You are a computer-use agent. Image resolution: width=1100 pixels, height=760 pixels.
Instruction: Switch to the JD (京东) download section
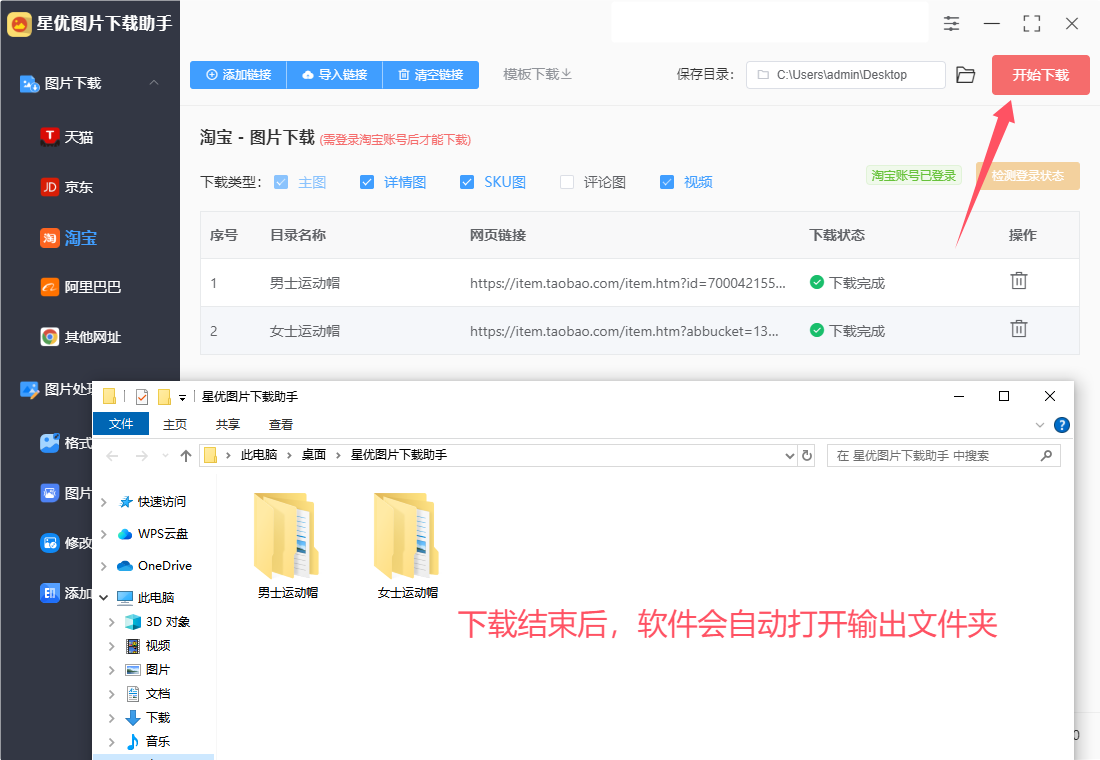pos(67,187)
